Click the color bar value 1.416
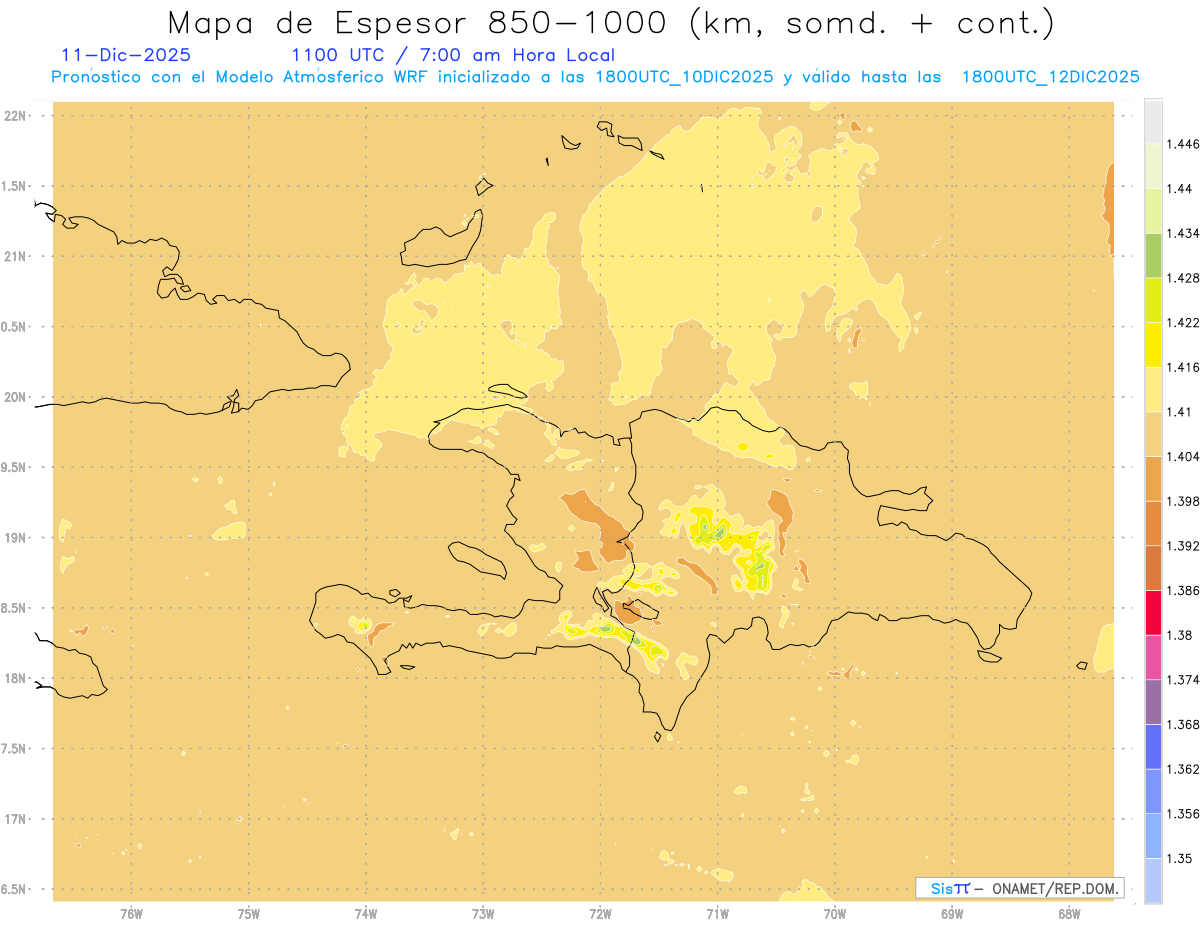 pyautogui.click(x=1185, y=367)
